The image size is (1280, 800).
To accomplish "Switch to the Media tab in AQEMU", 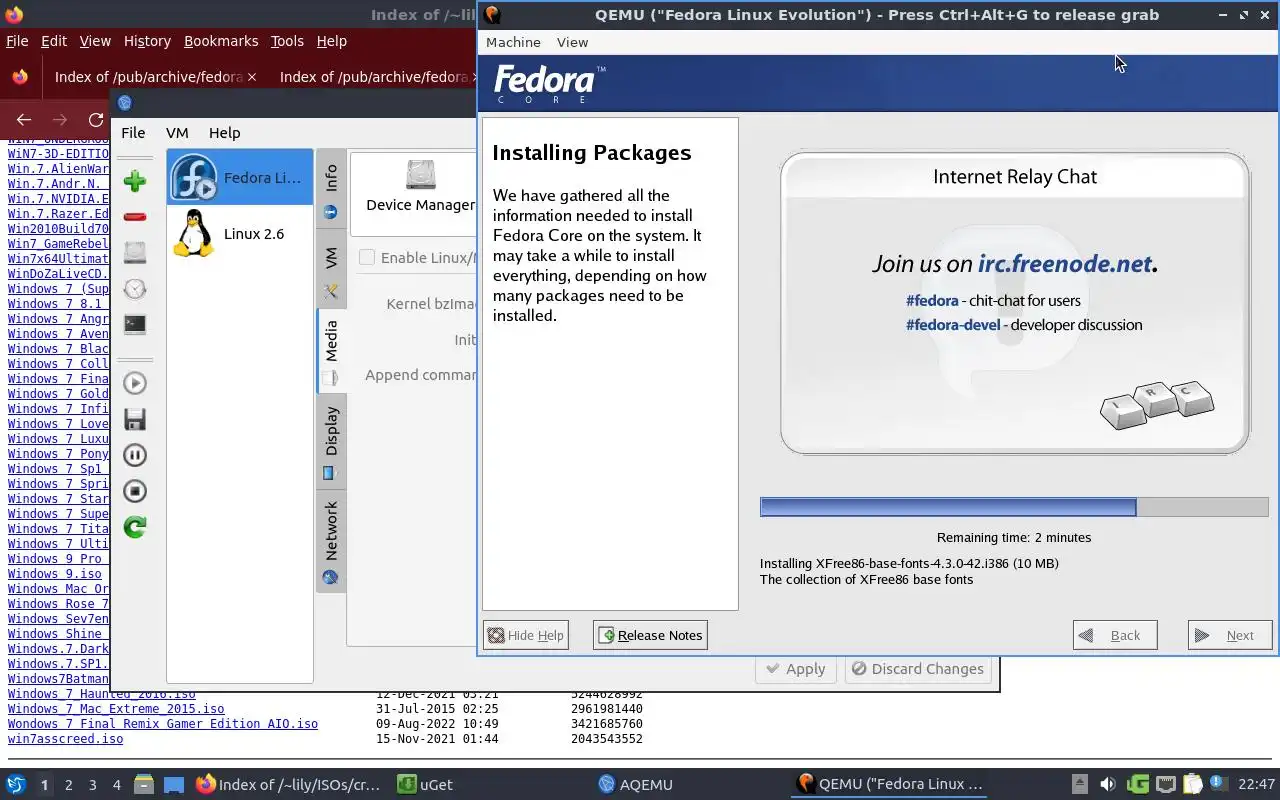I will coord(331,351).
